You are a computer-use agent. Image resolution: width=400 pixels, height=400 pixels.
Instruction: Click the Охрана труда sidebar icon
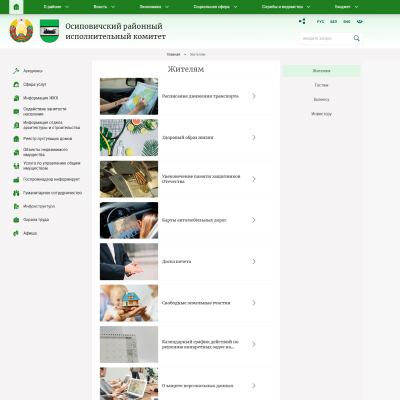coord(16,220)
